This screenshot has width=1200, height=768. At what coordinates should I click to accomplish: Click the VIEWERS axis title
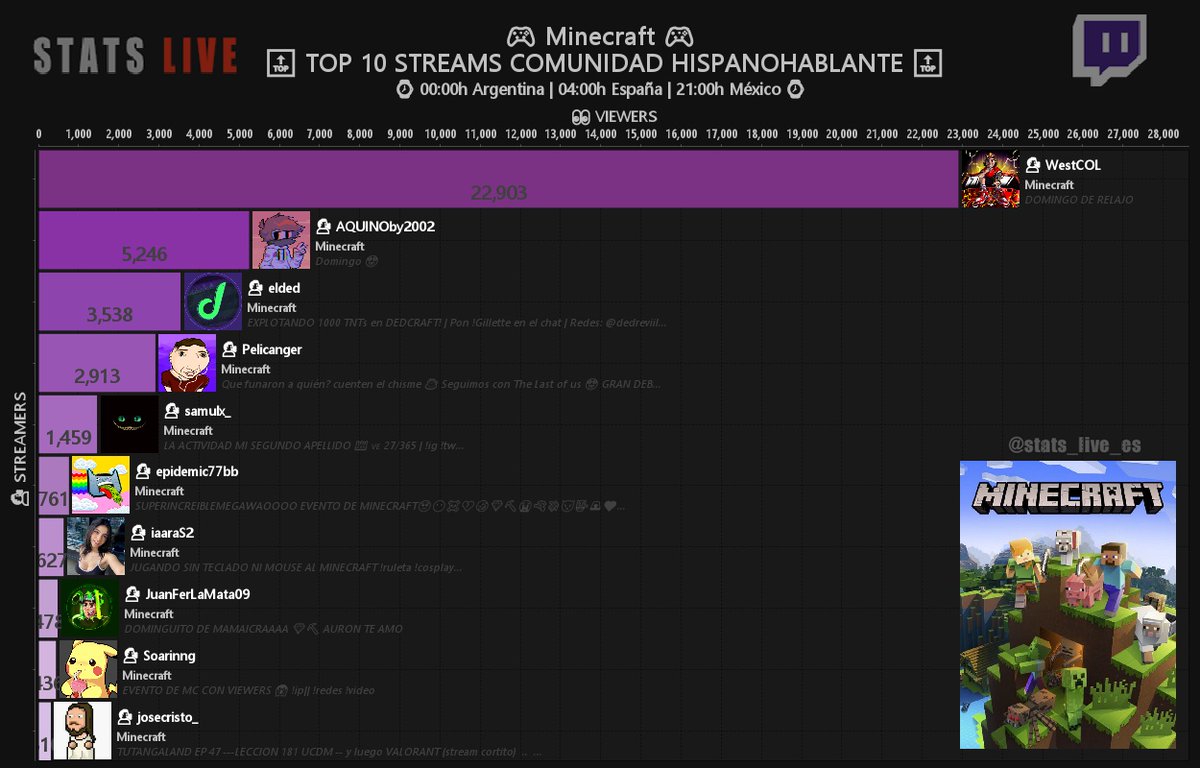(626, 117)
